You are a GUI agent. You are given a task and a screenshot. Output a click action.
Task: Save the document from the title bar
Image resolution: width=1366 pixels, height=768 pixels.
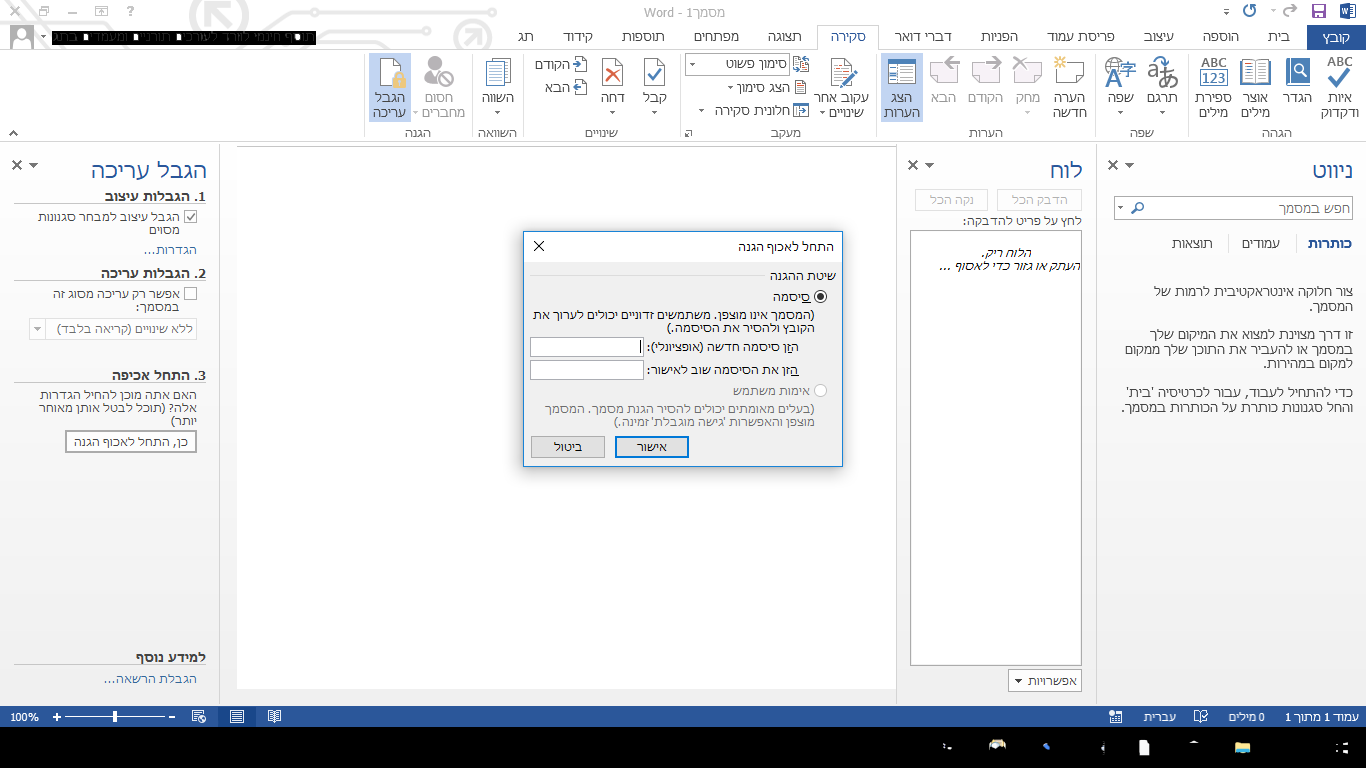(1318, 12)
